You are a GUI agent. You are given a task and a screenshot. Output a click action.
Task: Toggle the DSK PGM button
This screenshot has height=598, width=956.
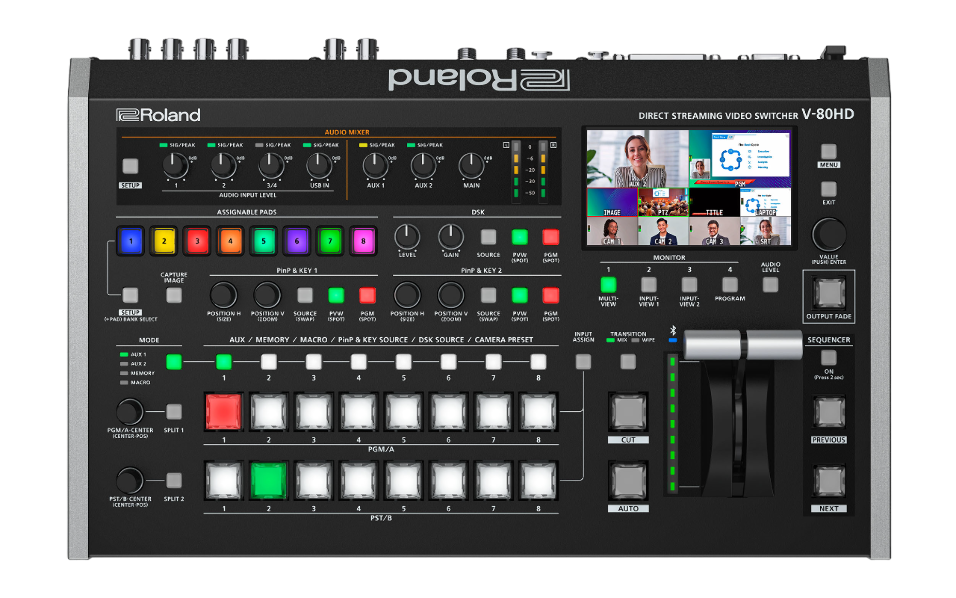click(x=551, y=237)
